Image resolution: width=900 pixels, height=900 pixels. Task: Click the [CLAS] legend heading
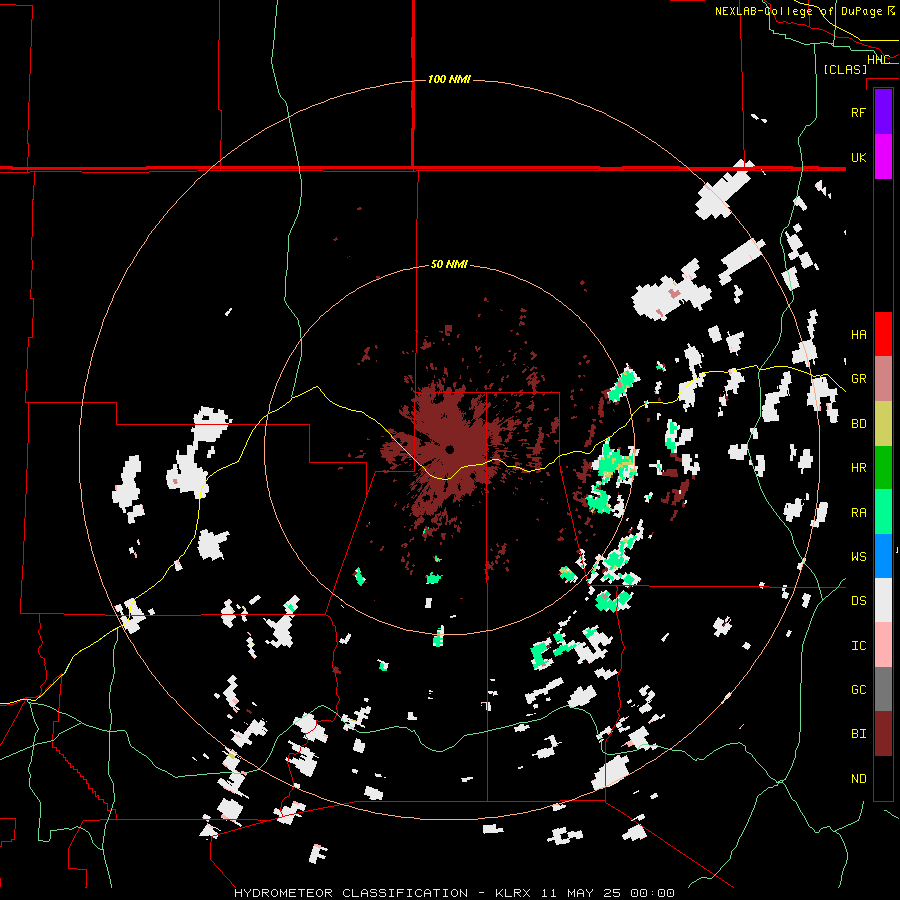click(845, 69)
